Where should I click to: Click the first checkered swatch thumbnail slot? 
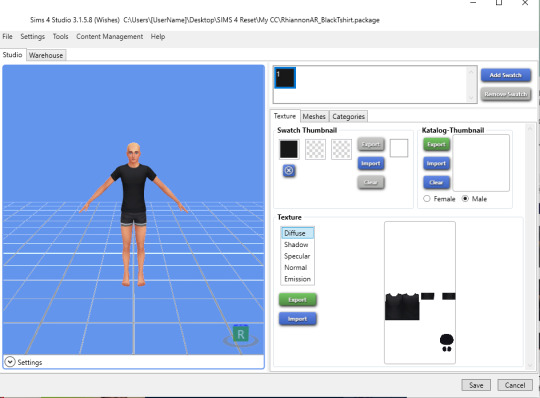coord(315,149)
